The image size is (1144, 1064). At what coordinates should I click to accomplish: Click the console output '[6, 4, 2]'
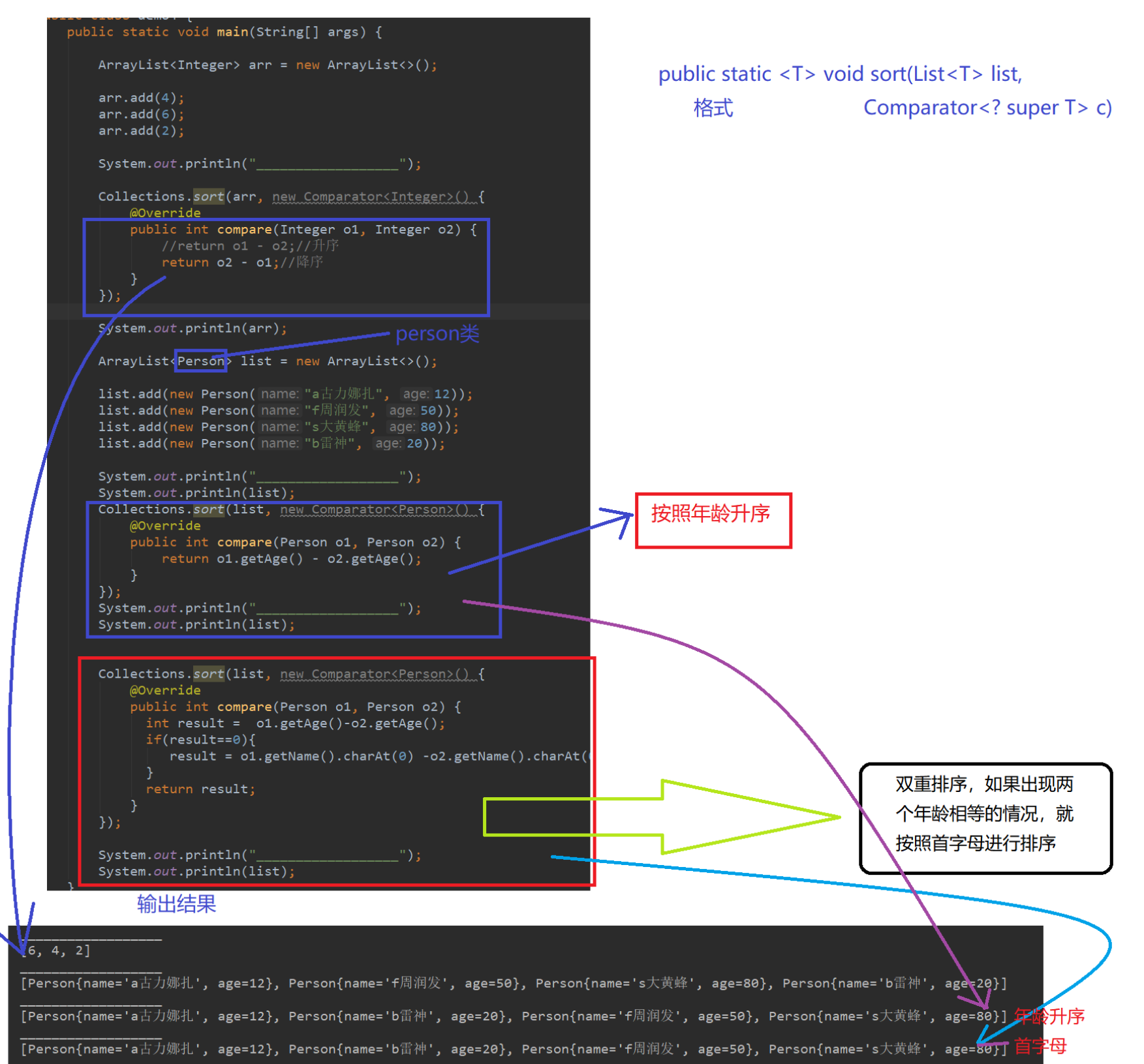[x=56, y=950]
